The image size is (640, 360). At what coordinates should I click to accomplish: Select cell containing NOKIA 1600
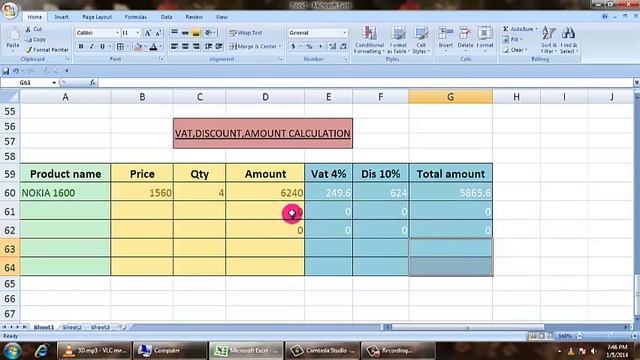coord(65,193)
